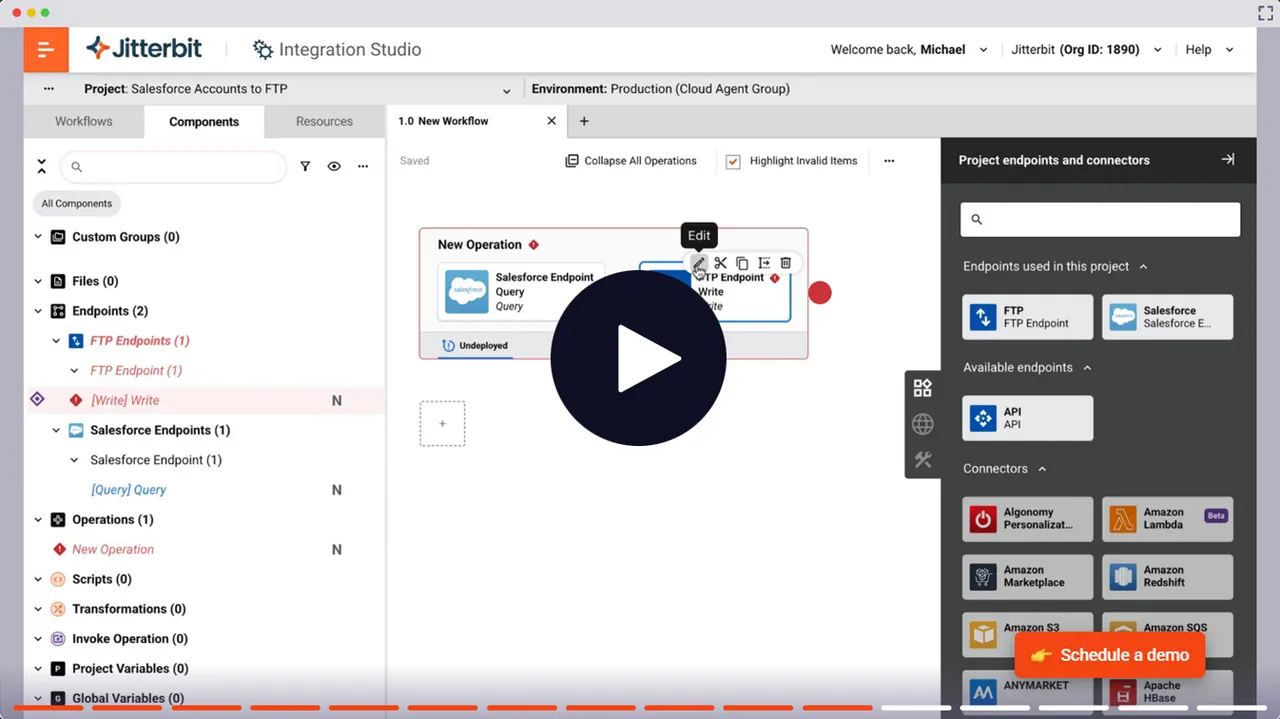Click the Salesforce Endpoint Query activity
The height and width of the screenshot is (719, 1280).
521,292
